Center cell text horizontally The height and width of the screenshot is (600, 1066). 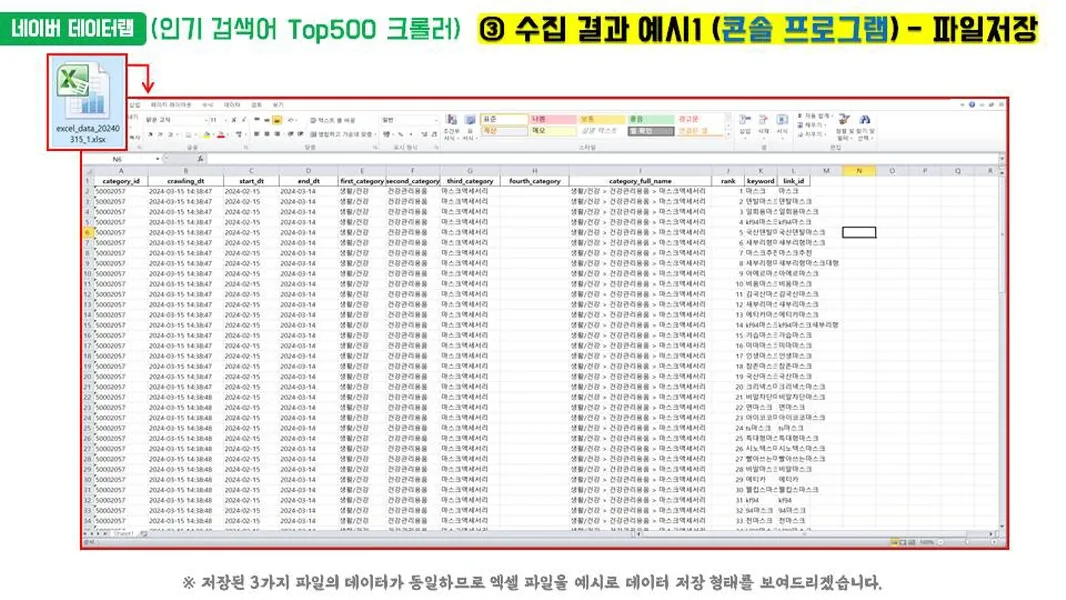tap(267, 135)
